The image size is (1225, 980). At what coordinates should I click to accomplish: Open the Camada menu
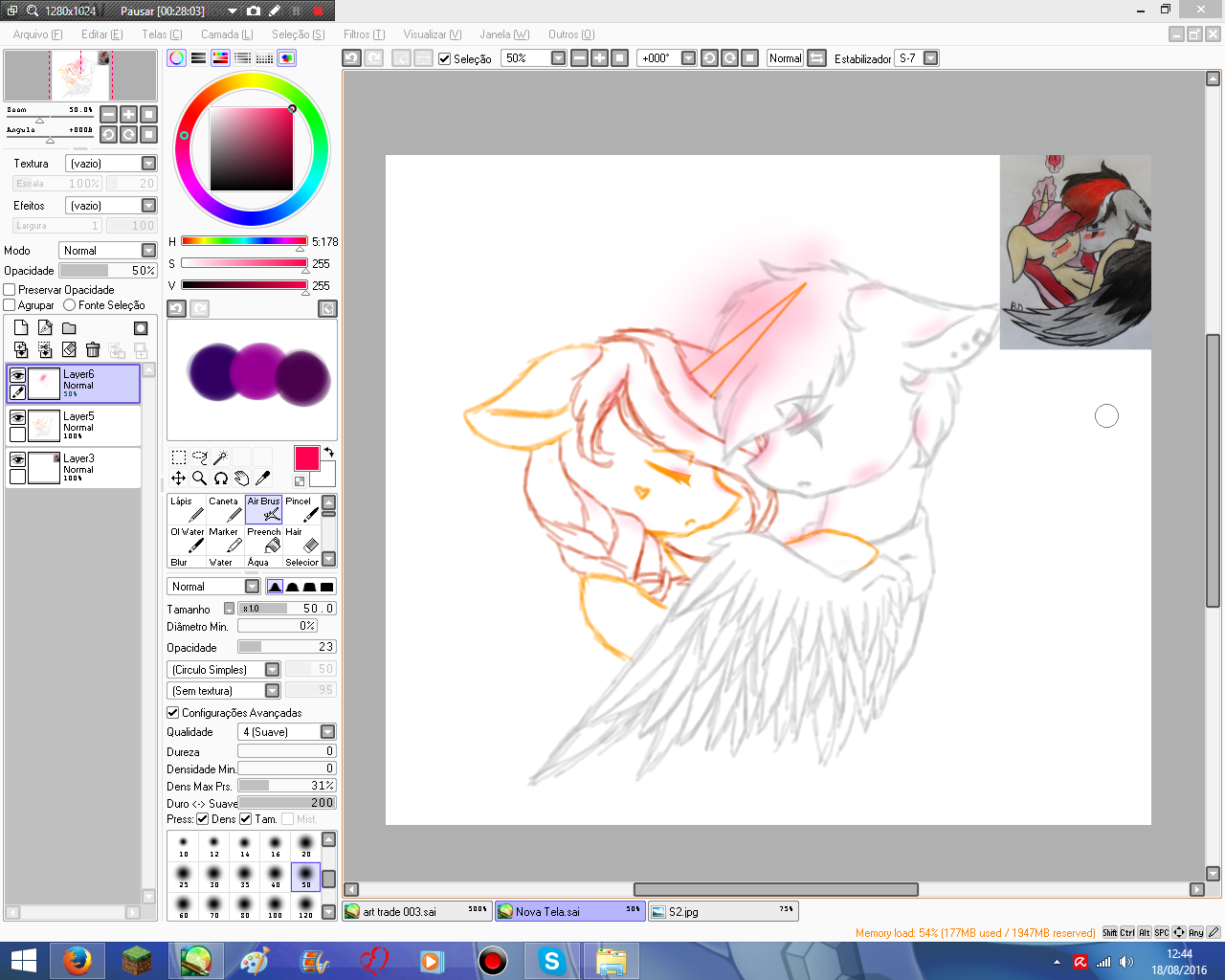(227, 33)
